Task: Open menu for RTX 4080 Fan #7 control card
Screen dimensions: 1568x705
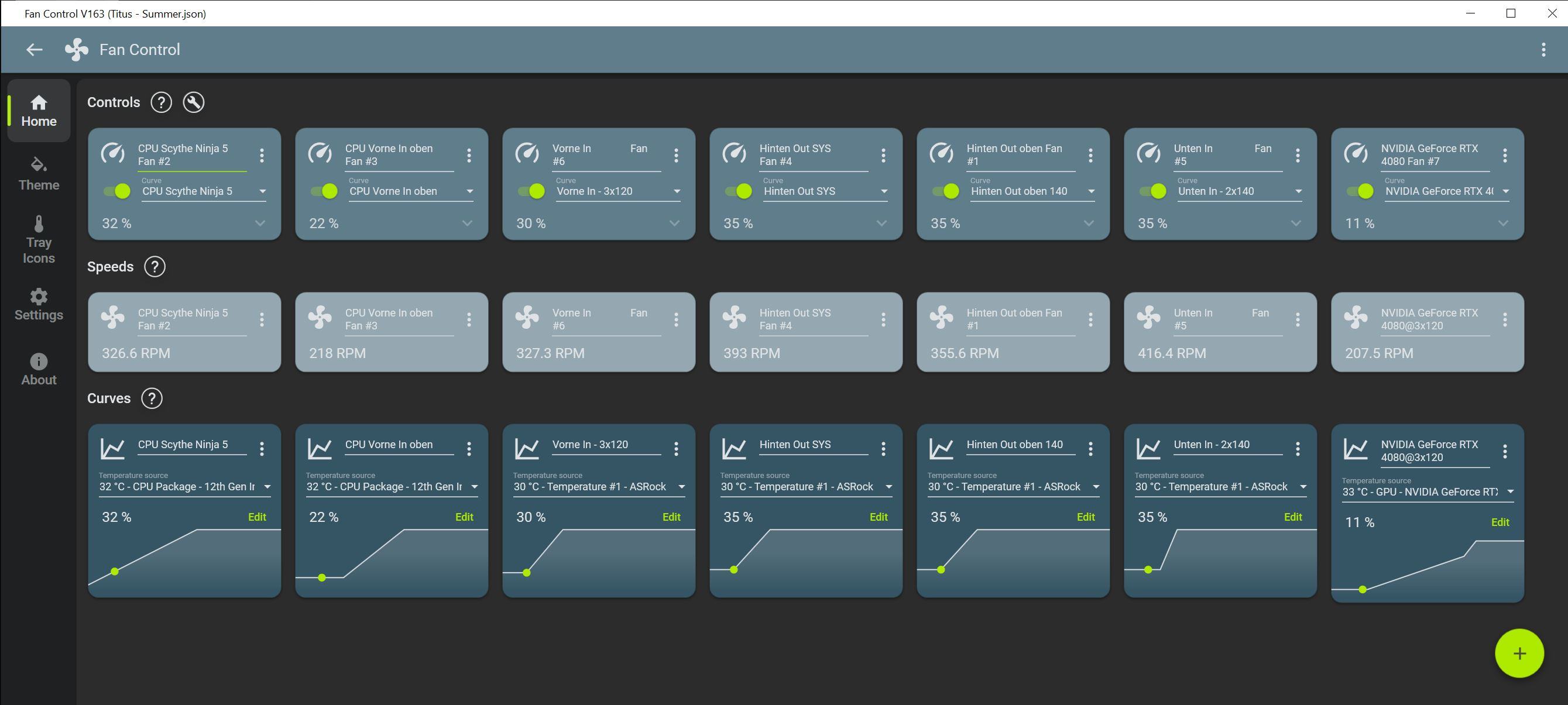Action: (x=1505, y=155)
